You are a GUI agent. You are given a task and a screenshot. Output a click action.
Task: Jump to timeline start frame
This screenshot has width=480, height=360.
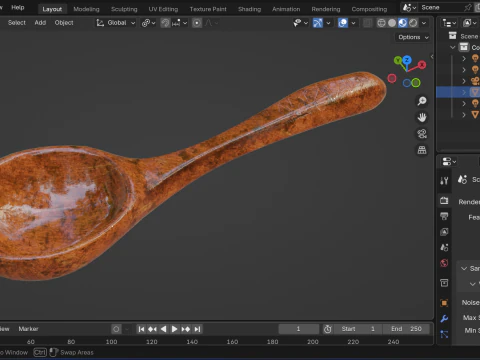coord(141,329)
